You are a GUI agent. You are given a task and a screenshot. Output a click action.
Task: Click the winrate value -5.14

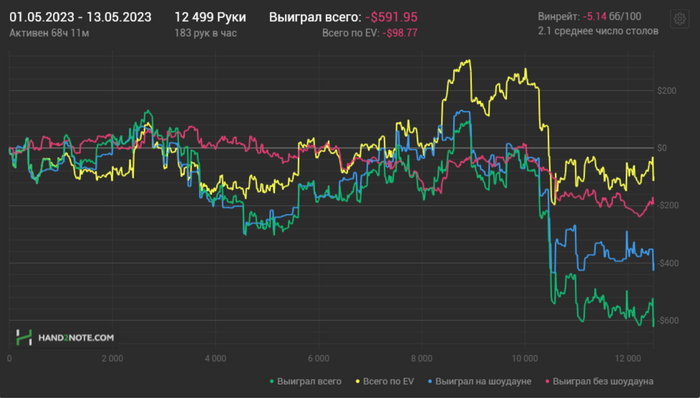[595, 17]
